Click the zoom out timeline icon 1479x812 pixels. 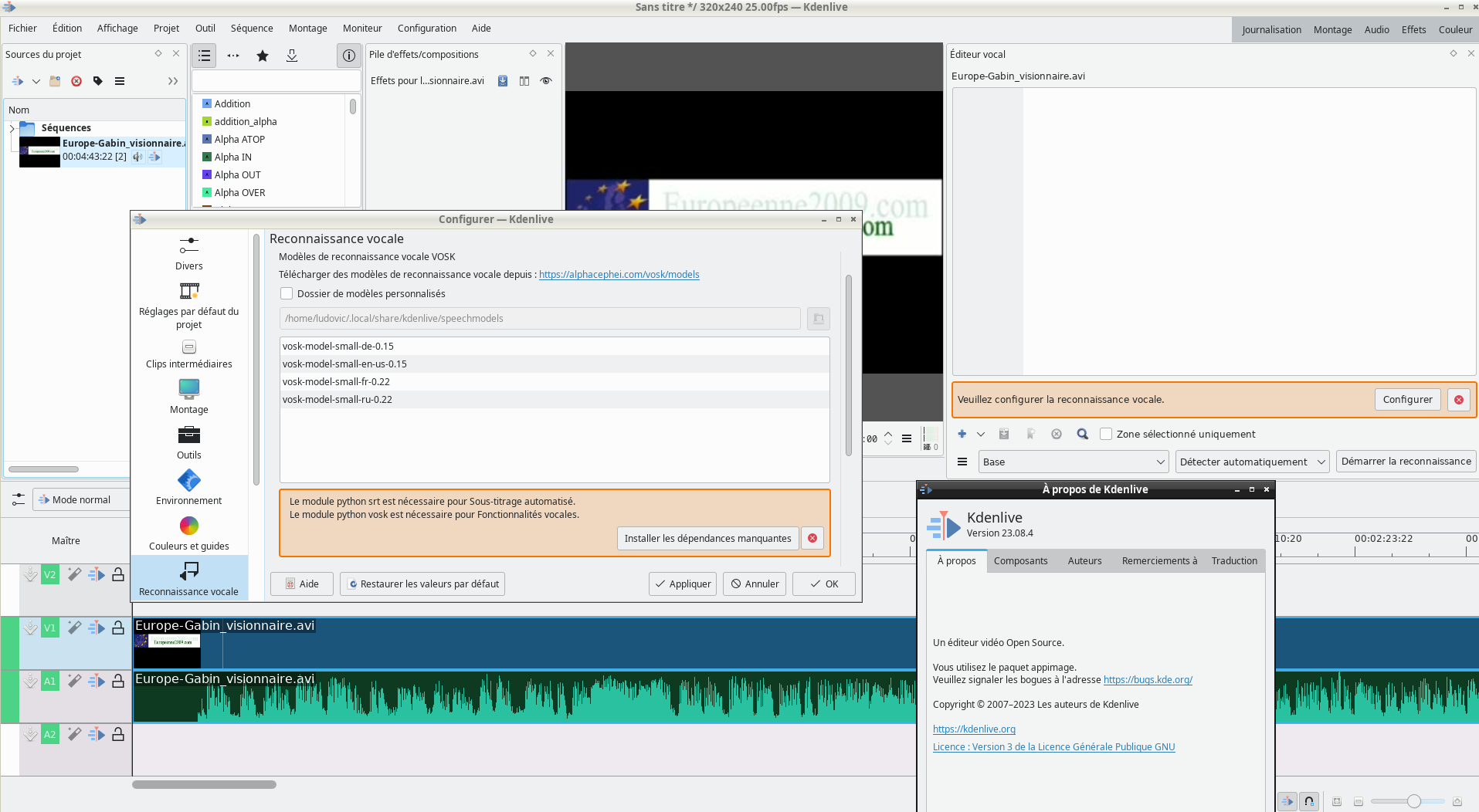(x=1359, y=801)
